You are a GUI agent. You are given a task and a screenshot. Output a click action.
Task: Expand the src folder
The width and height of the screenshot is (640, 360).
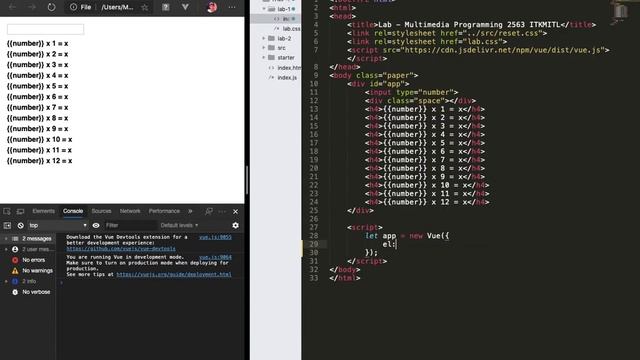264,48
